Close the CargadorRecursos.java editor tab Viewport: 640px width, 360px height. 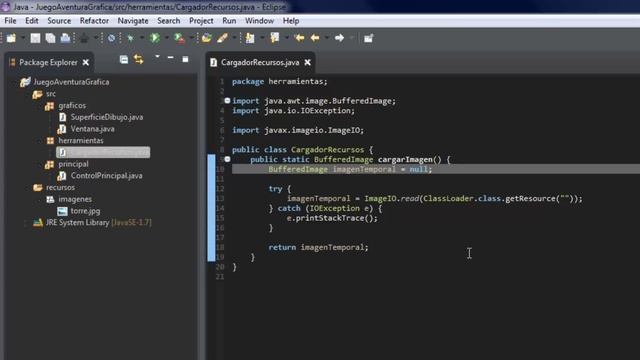click(x=307, y=62)
